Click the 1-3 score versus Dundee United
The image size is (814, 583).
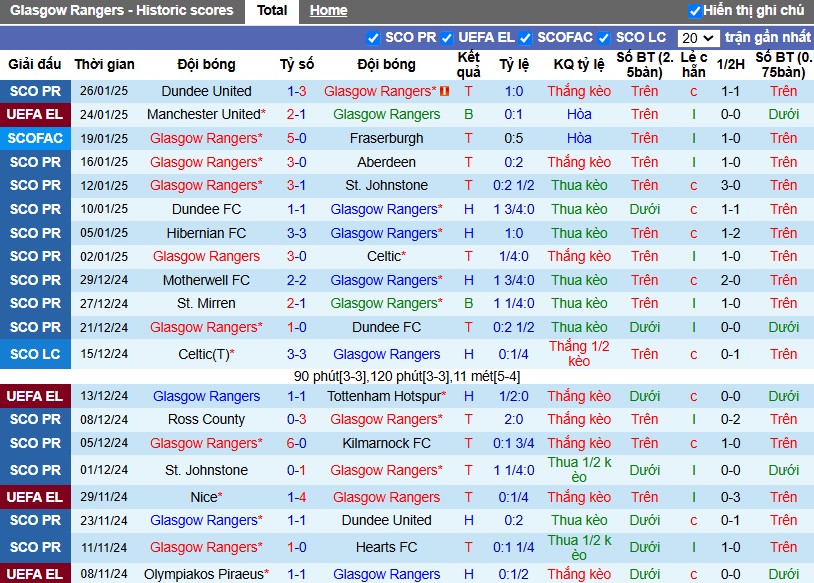tap(296, 91)
